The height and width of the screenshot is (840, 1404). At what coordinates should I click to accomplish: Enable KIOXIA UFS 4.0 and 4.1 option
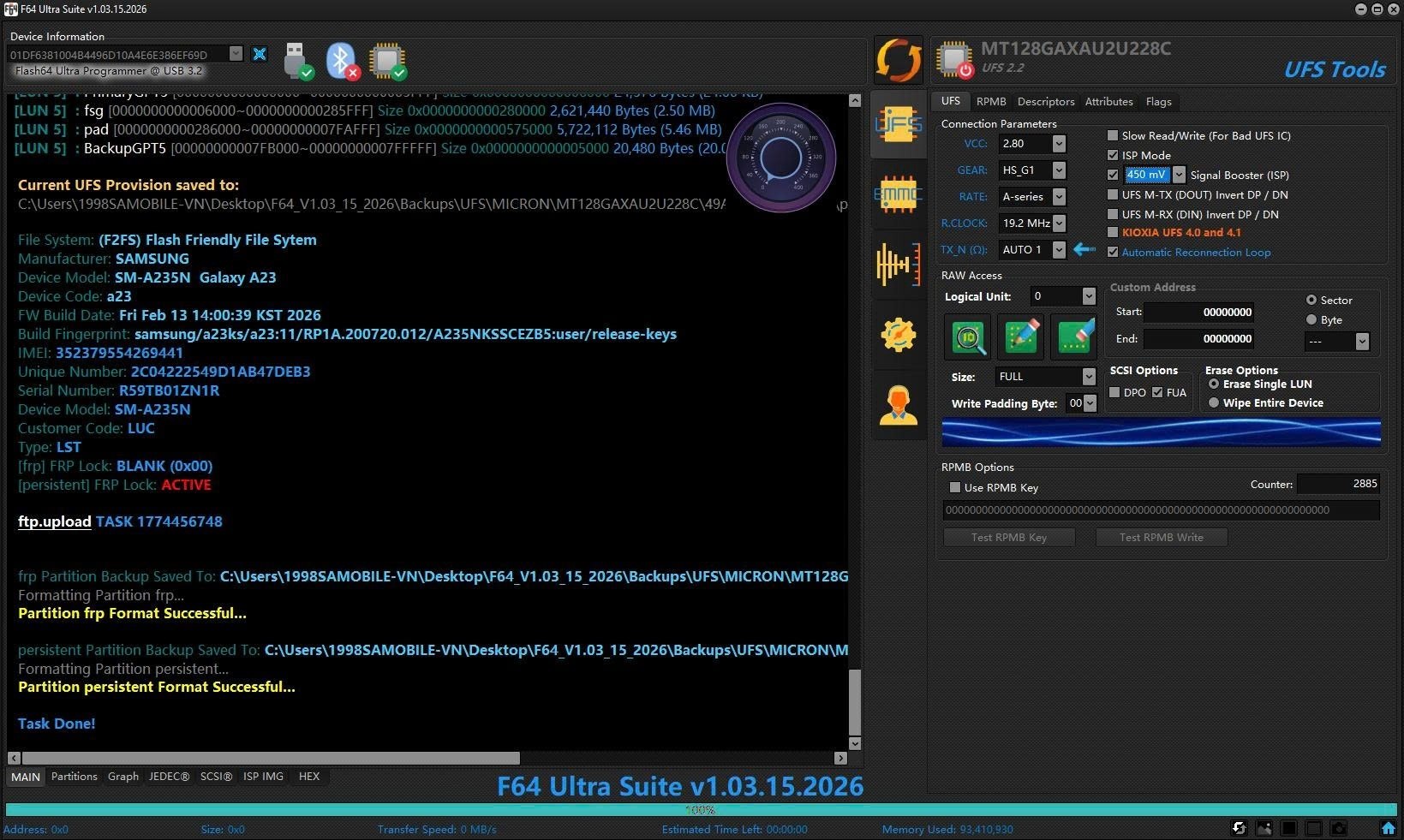1113,232
